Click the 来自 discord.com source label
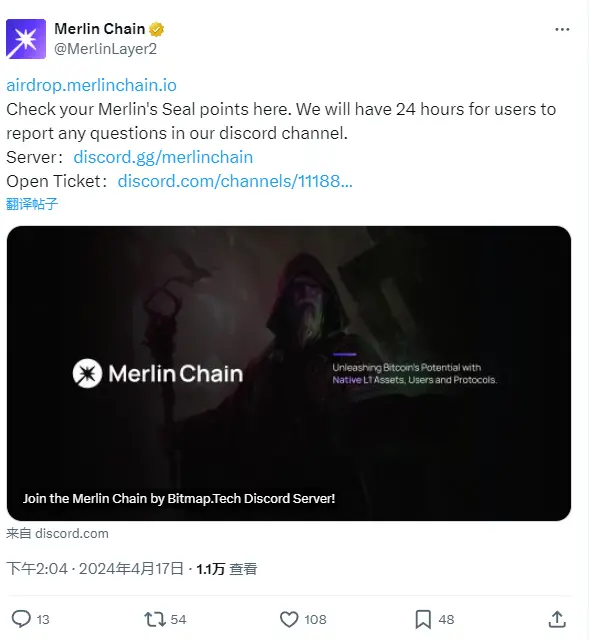589x640 pixels. click(x=57, y=533)
